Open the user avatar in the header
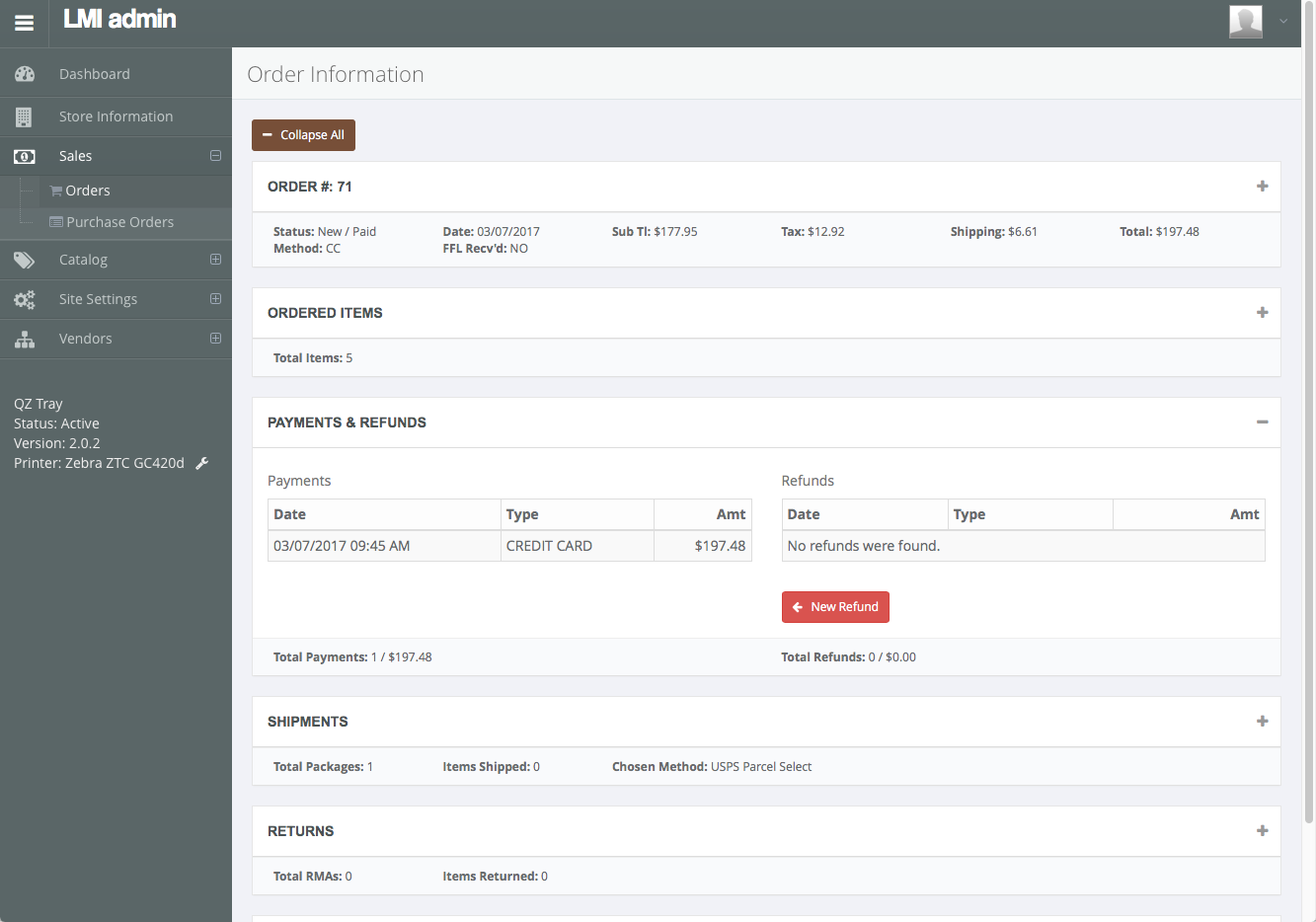The image size is (1316, 922). [1246, 21]
